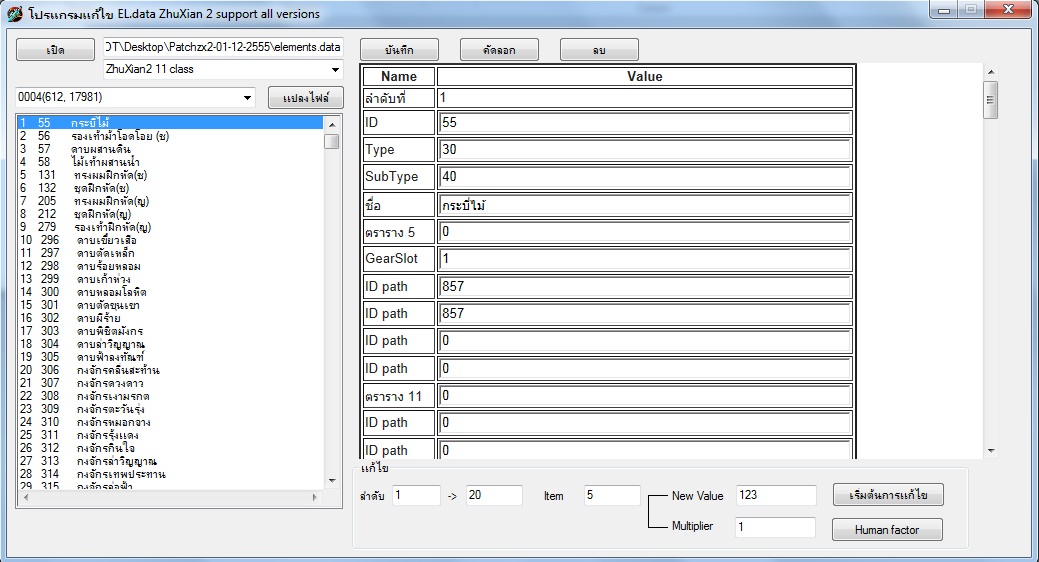Click the Value column header

pos(645,76)
